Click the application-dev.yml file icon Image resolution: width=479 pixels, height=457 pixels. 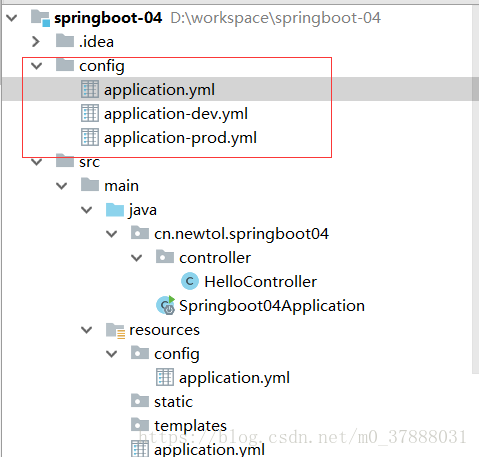tap(90, 113)
